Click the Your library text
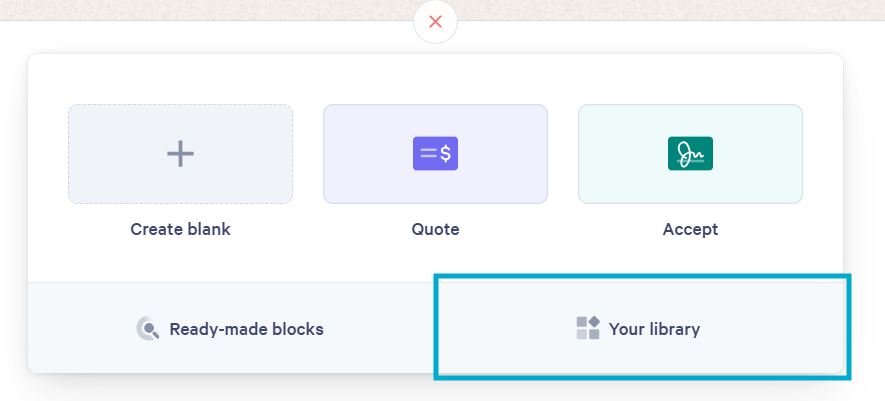 click(654, 329)
